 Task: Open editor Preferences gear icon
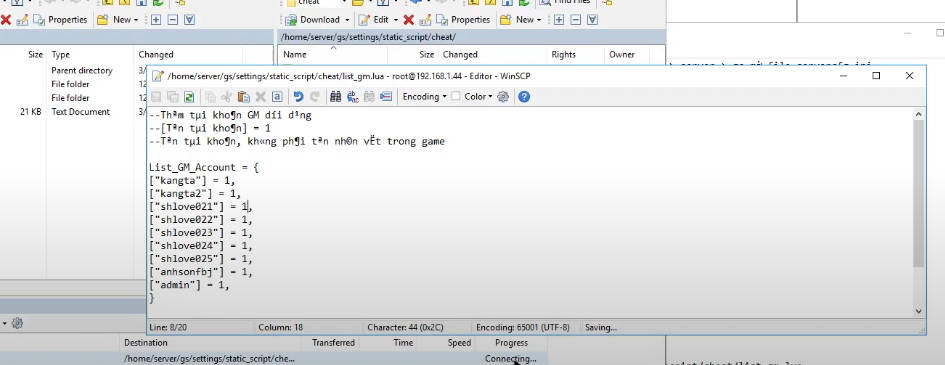503,96
